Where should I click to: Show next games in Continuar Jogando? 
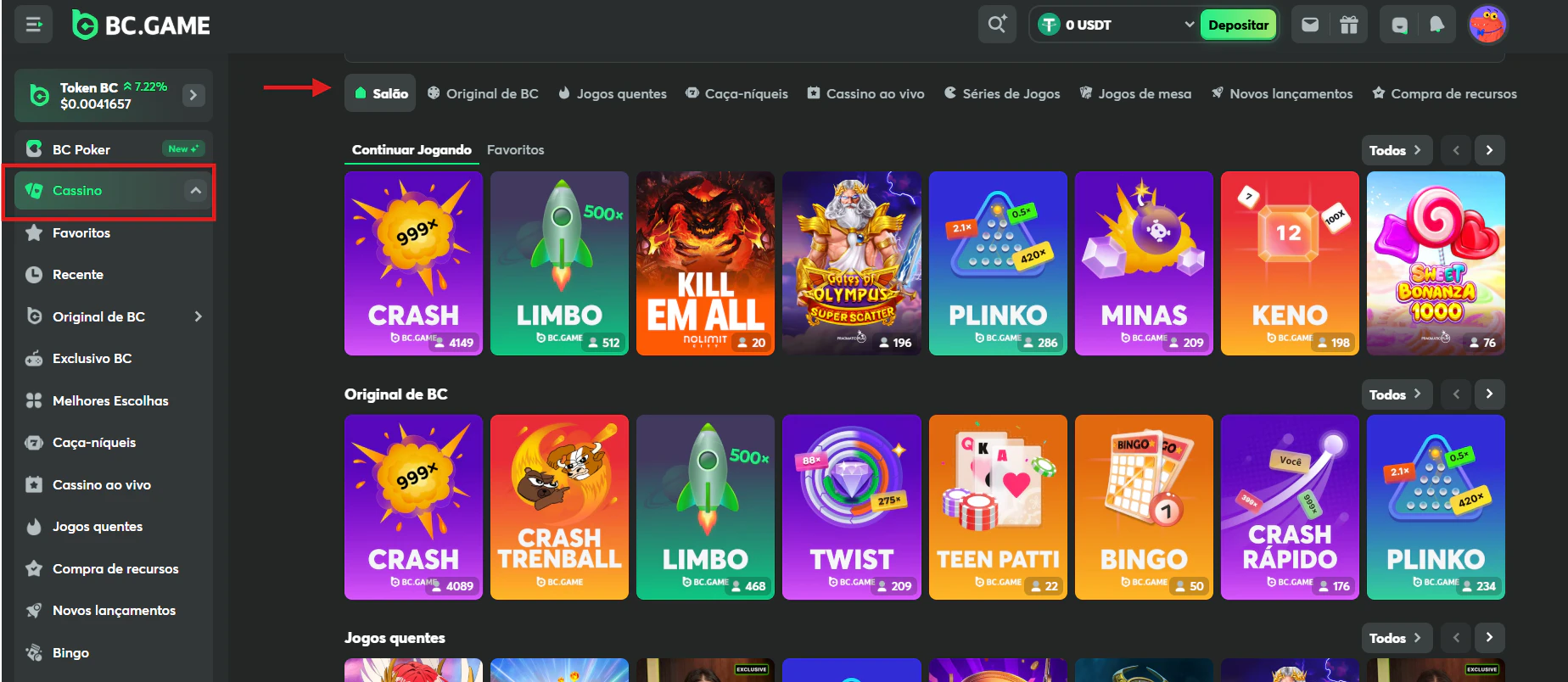[1489, 150]
